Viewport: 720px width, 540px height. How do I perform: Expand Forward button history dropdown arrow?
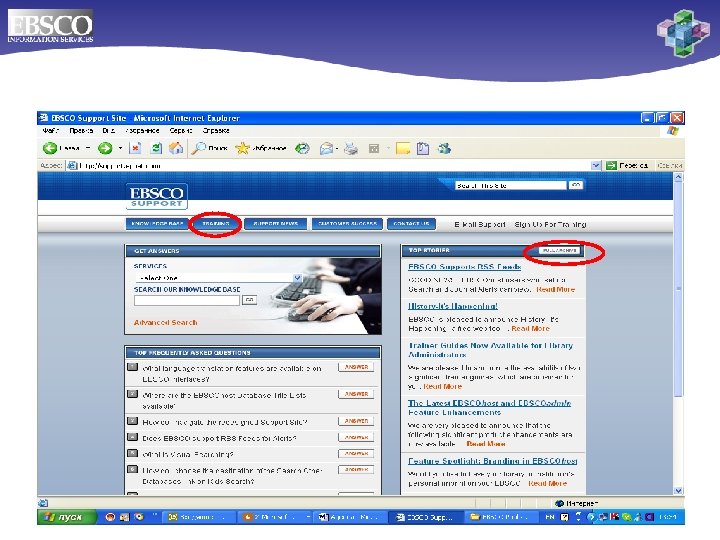coord(120,148)
